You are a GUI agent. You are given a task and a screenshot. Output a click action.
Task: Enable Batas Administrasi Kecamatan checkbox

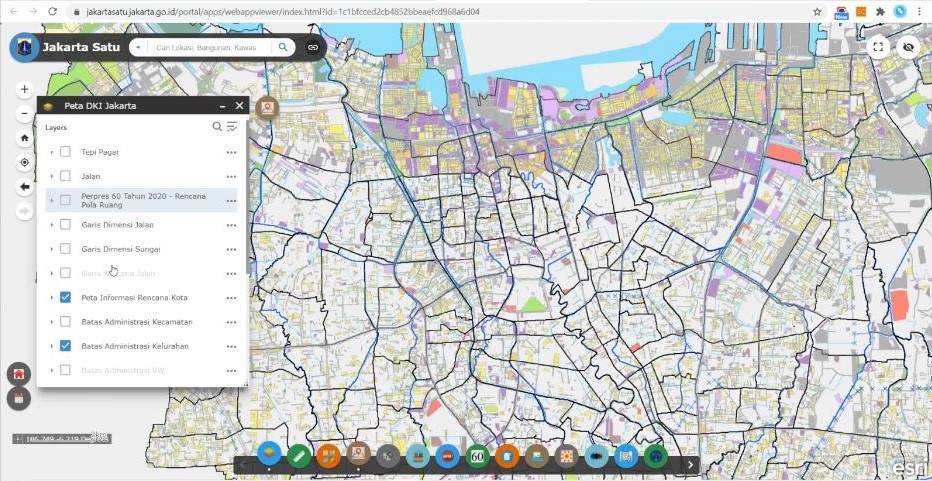65,322
